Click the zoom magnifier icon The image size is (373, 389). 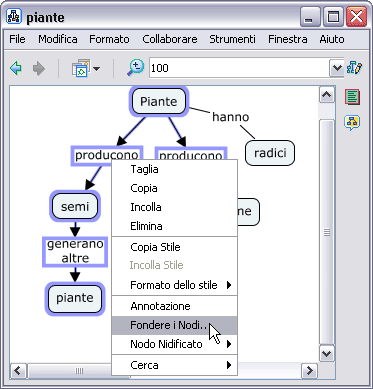tap(135, 68)
